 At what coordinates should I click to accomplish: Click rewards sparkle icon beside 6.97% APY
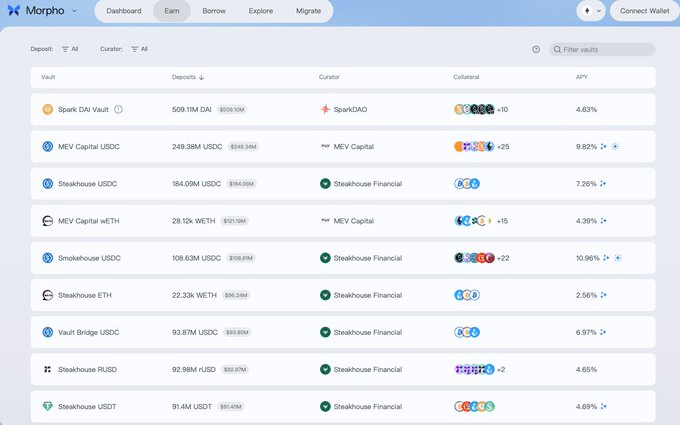[603, 332]
